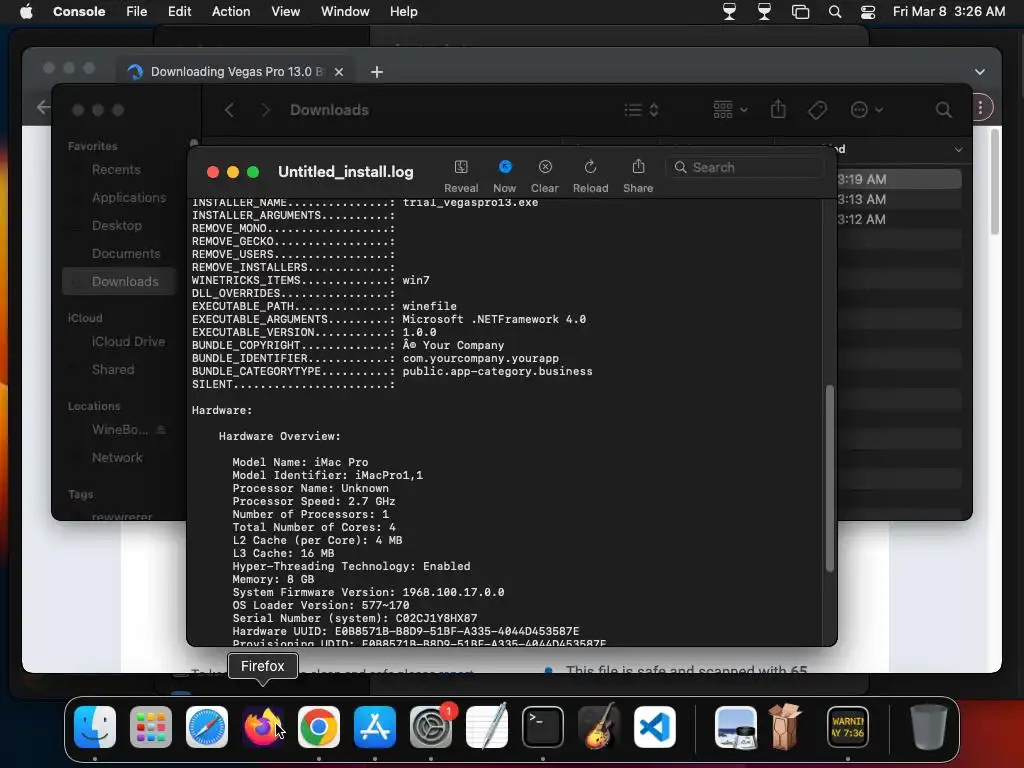This screenshot has width=1024, height=768.
Task: Open System Settings from the Dock
Action: (431, 727)
